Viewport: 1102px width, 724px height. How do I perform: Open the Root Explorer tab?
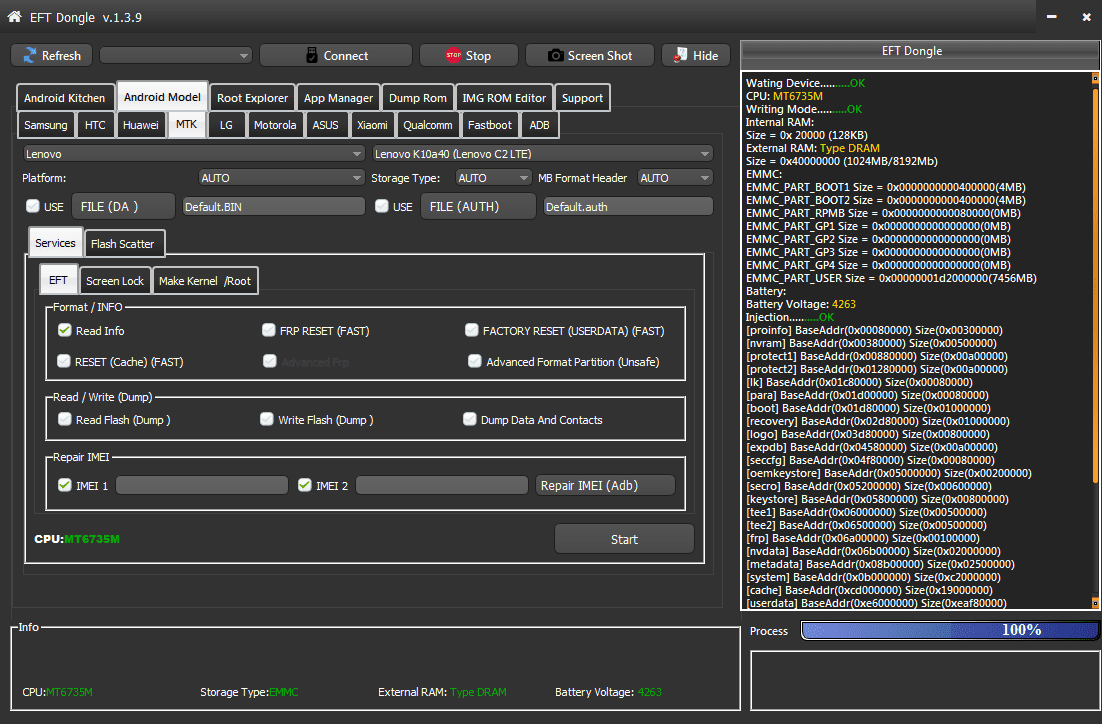[252, 98]
